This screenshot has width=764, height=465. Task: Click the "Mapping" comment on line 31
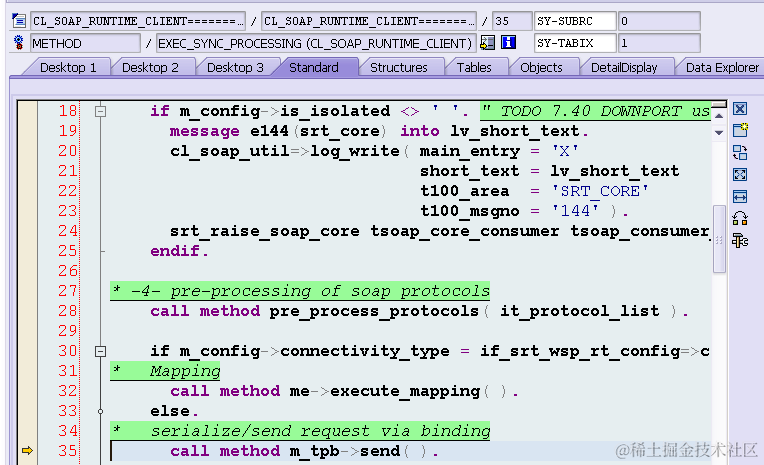point(185,371)
